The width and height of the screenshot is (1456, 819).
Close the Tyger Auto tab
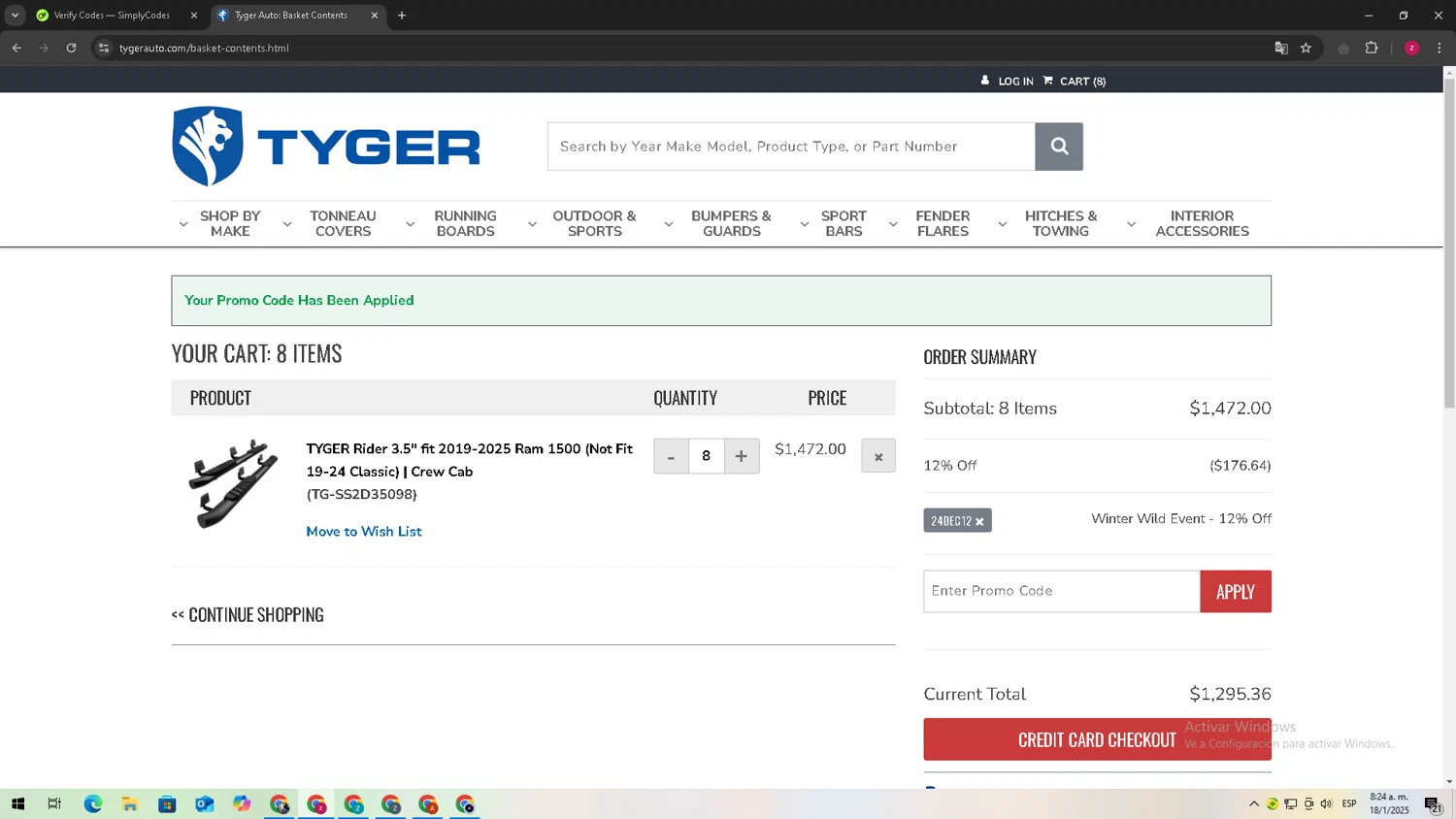pos(375,16)
